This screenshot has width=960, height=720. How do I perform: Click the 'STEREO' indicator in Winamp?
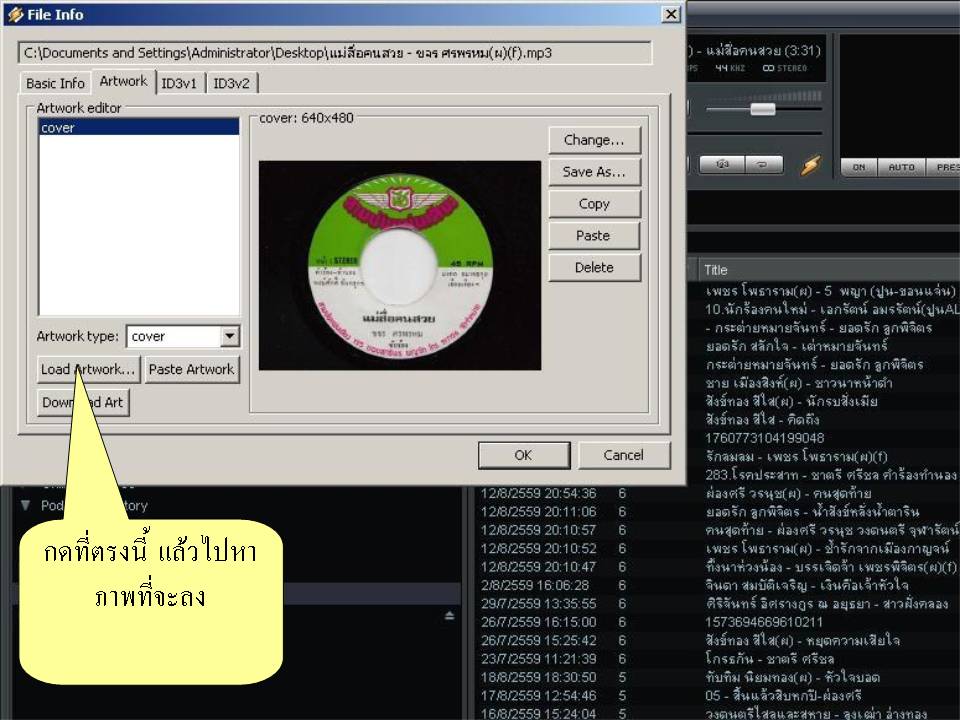click(x=785, y=68)
